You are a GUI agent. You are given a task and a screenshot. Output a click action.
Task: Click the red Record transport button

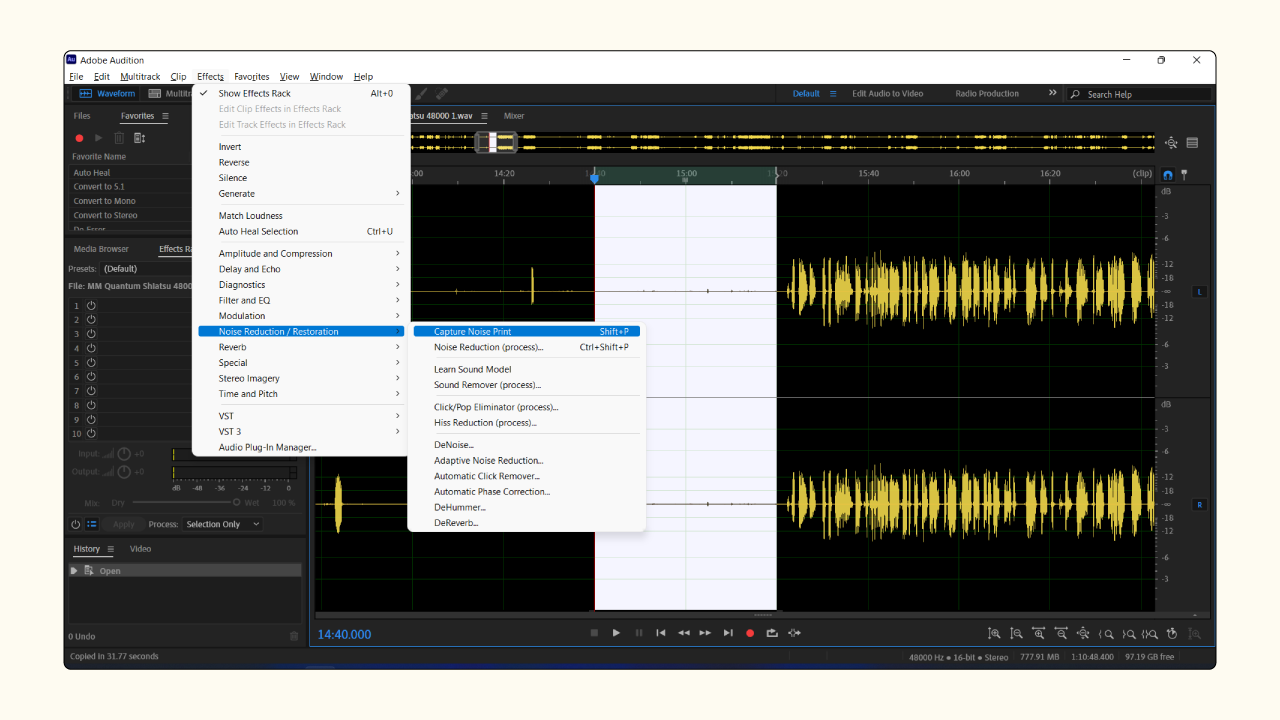750,633
